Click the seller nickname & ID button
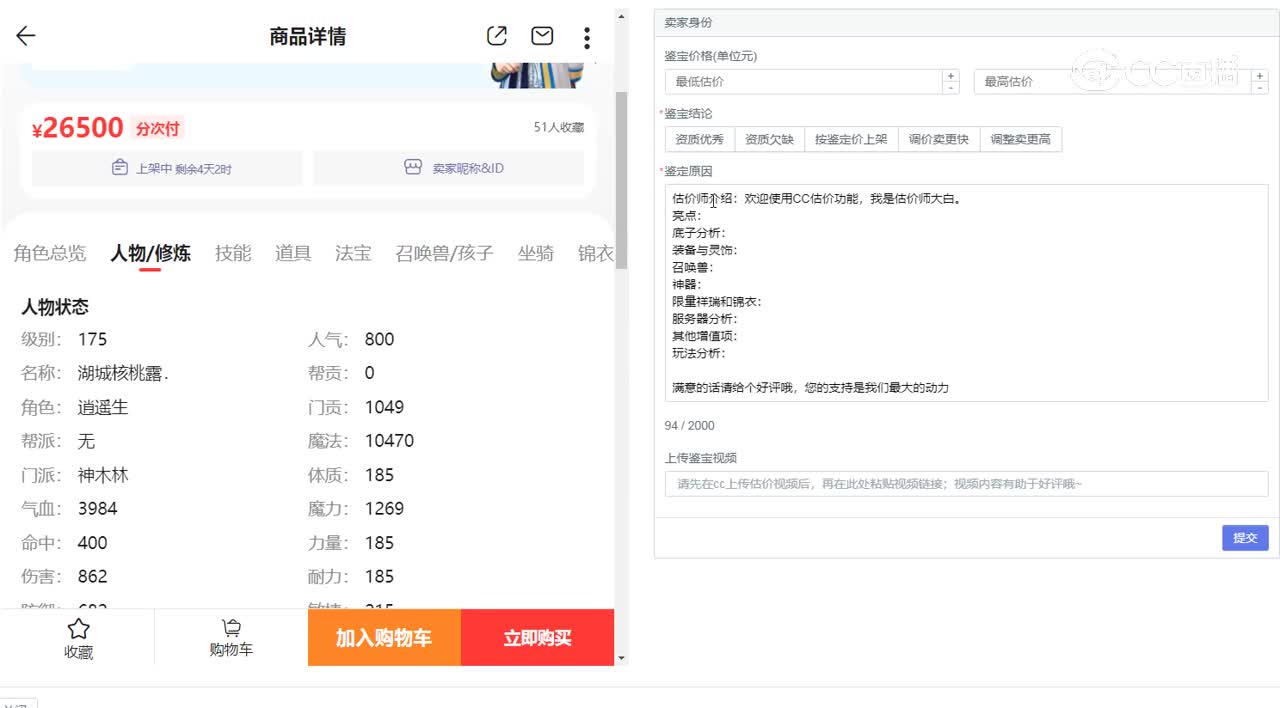Screen dimensions: 1280x708 coord(449,168)
